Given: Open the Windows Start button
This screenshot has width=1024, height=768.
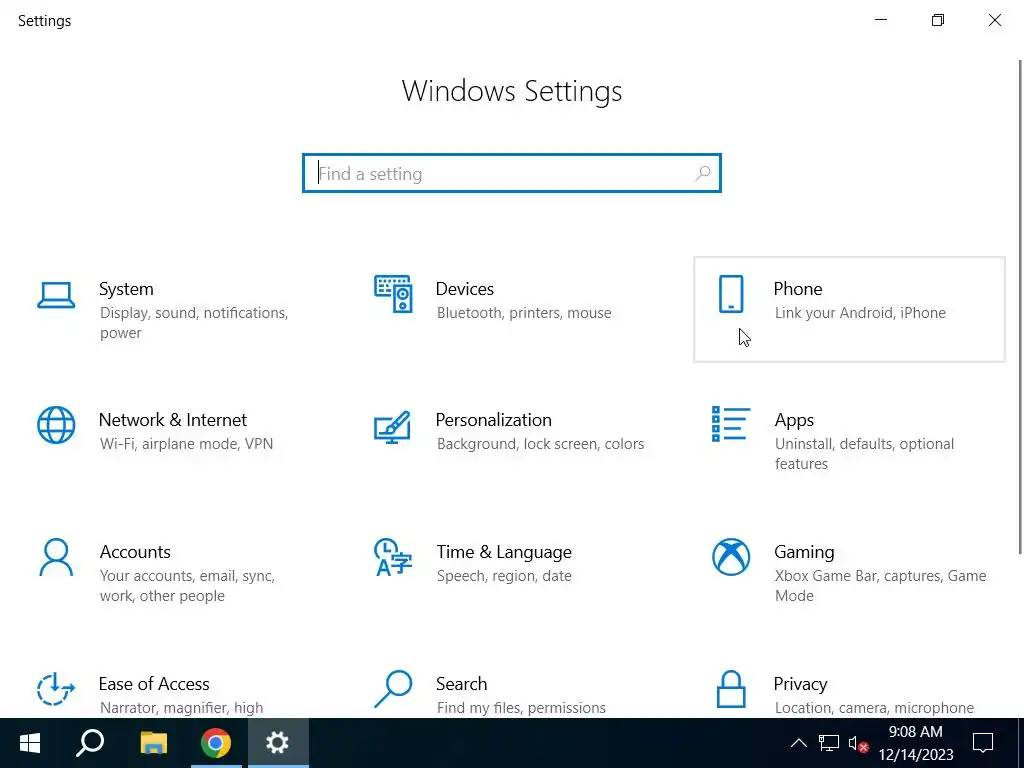Looking at the screenshot, I should pos(30,743).
